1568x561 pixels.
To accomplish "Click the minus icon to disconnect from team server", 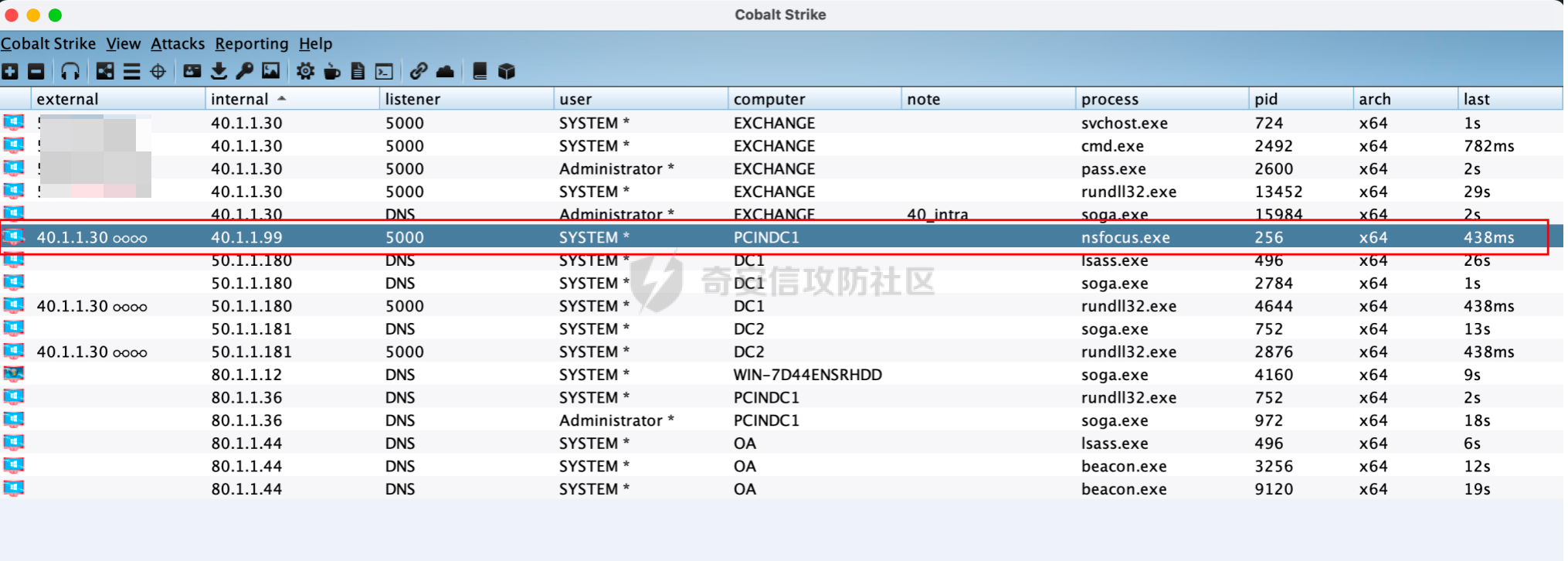I will click(36, 72).
